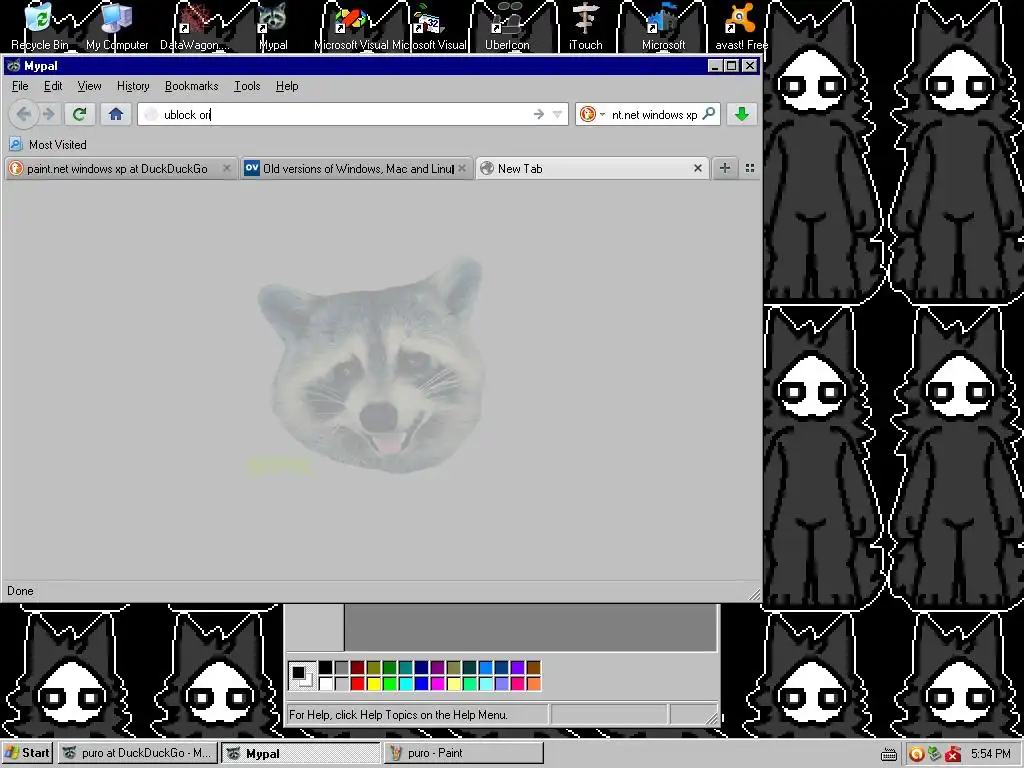1024x768 pixels.
Task: Pick the brown swatch in Paint's palette
Action: tap(534, 667)
